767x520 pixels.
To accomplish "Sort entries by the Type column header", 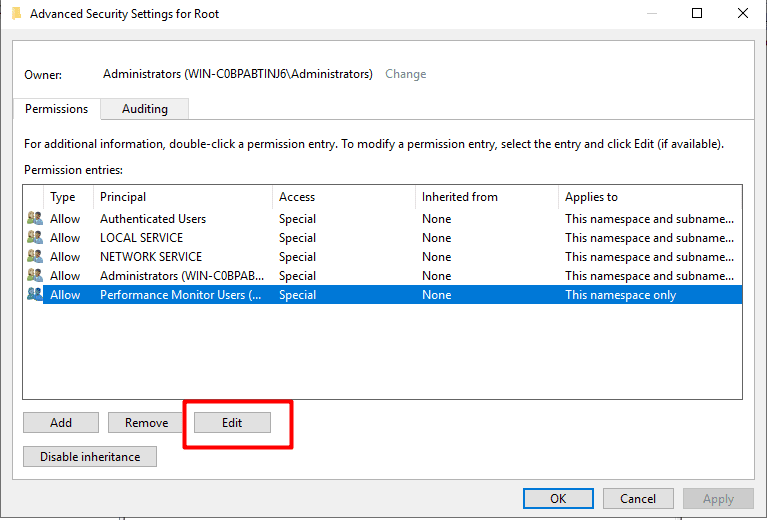I will (x=68, y=197).
